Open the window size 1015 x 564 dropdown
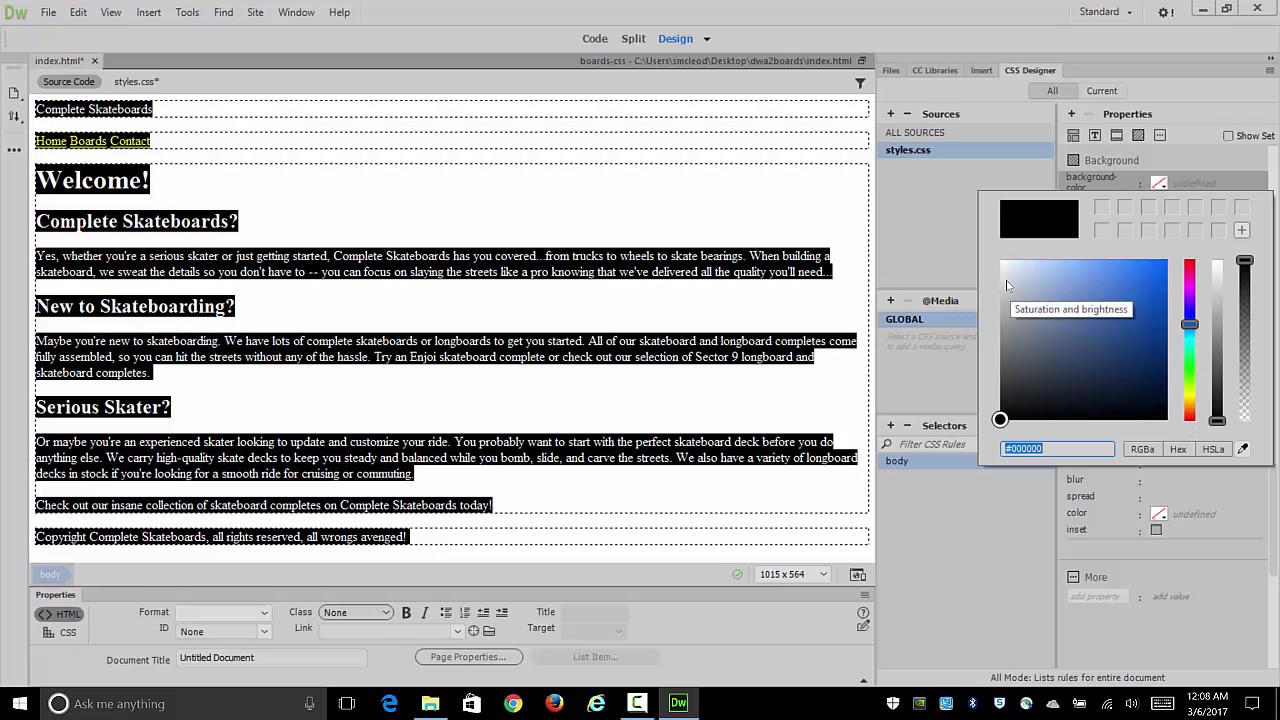 coord(794,575)
